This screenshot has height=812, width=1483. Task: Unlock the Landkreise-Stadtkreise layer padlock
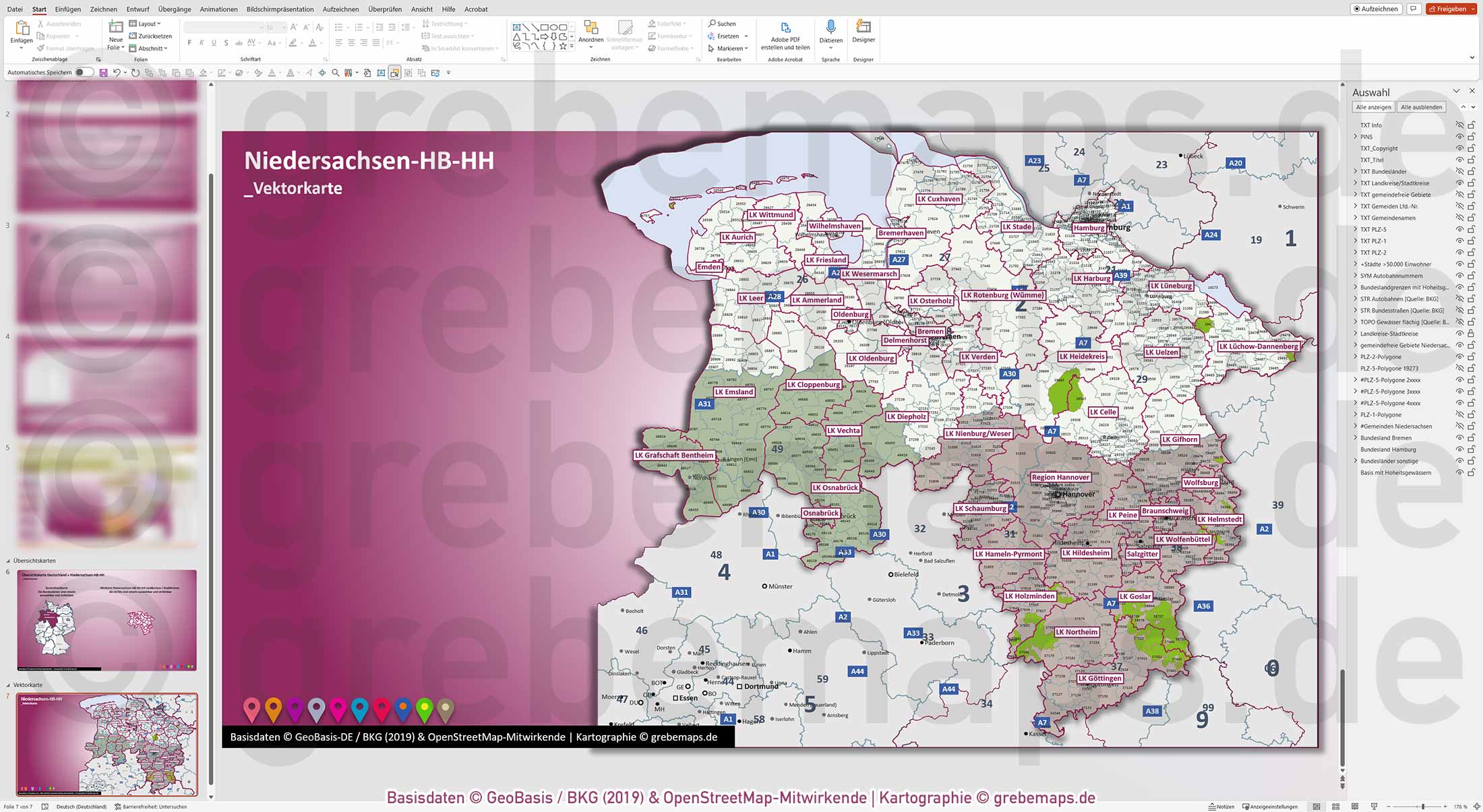[1470, 333]
